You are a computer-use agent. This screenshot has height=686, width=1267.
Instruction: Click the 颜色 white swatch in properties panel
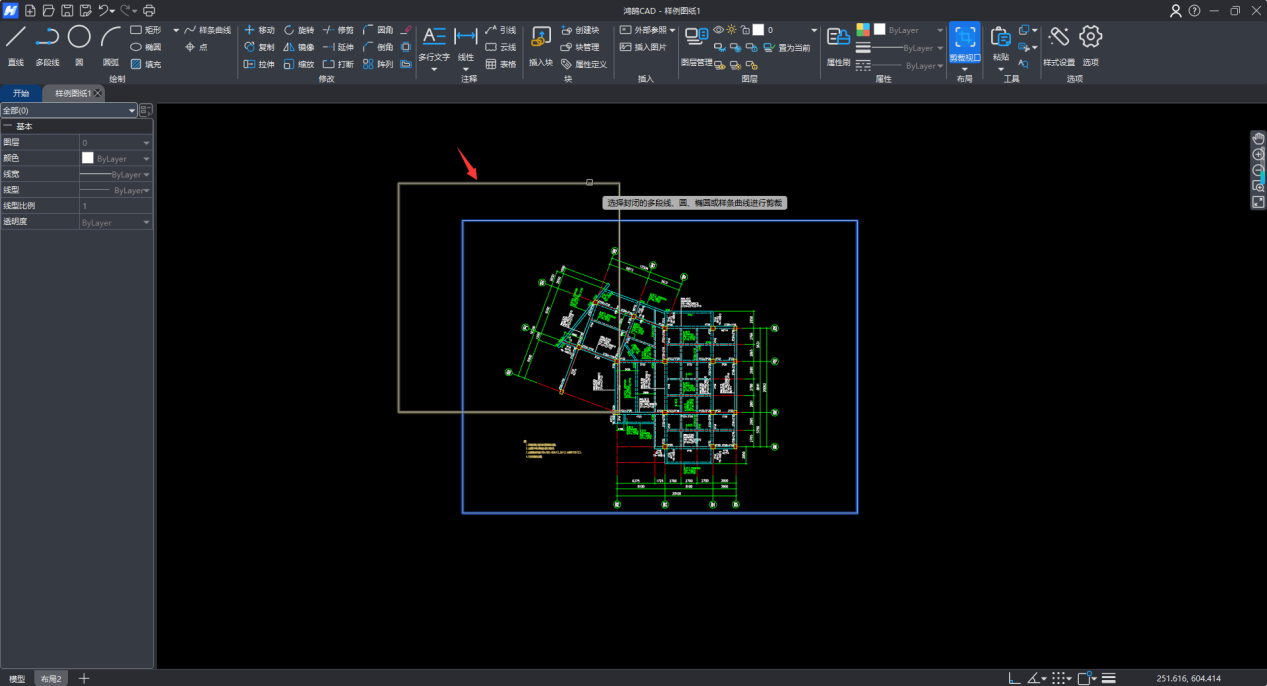pyautogui.click(x=88, y=158)
